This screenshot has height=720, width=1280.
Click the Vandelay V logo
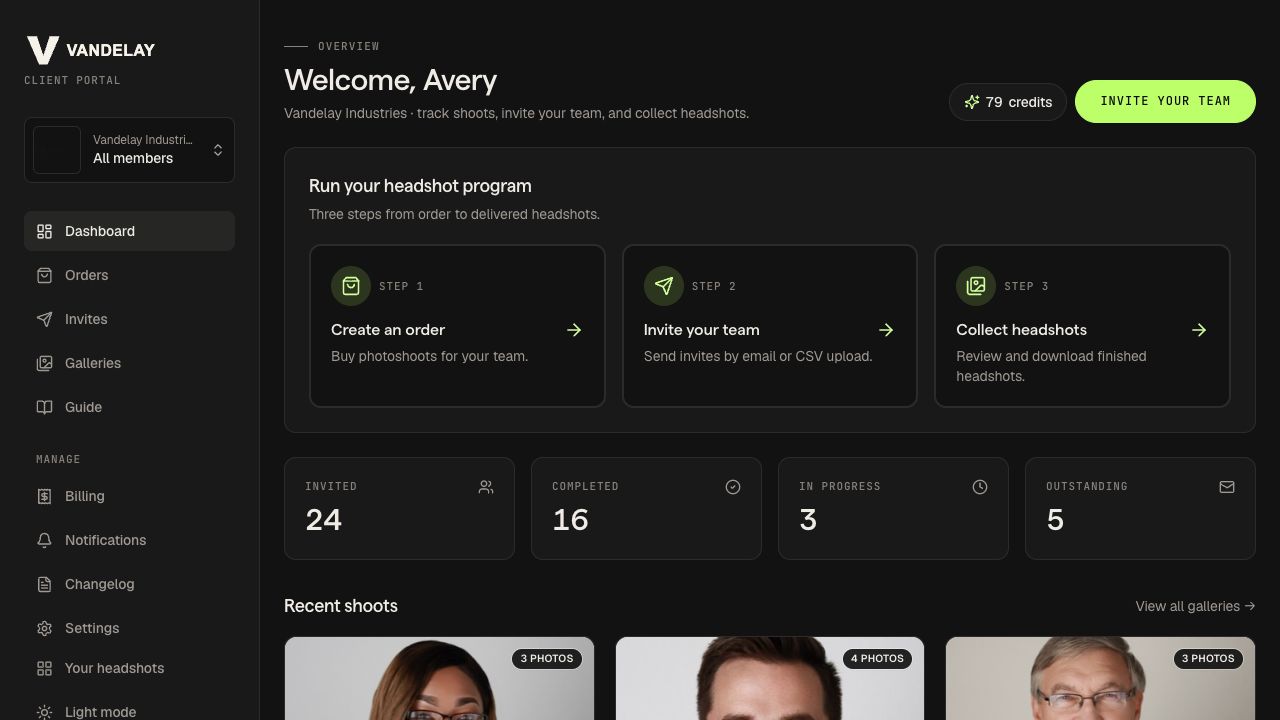pos(43,50)
